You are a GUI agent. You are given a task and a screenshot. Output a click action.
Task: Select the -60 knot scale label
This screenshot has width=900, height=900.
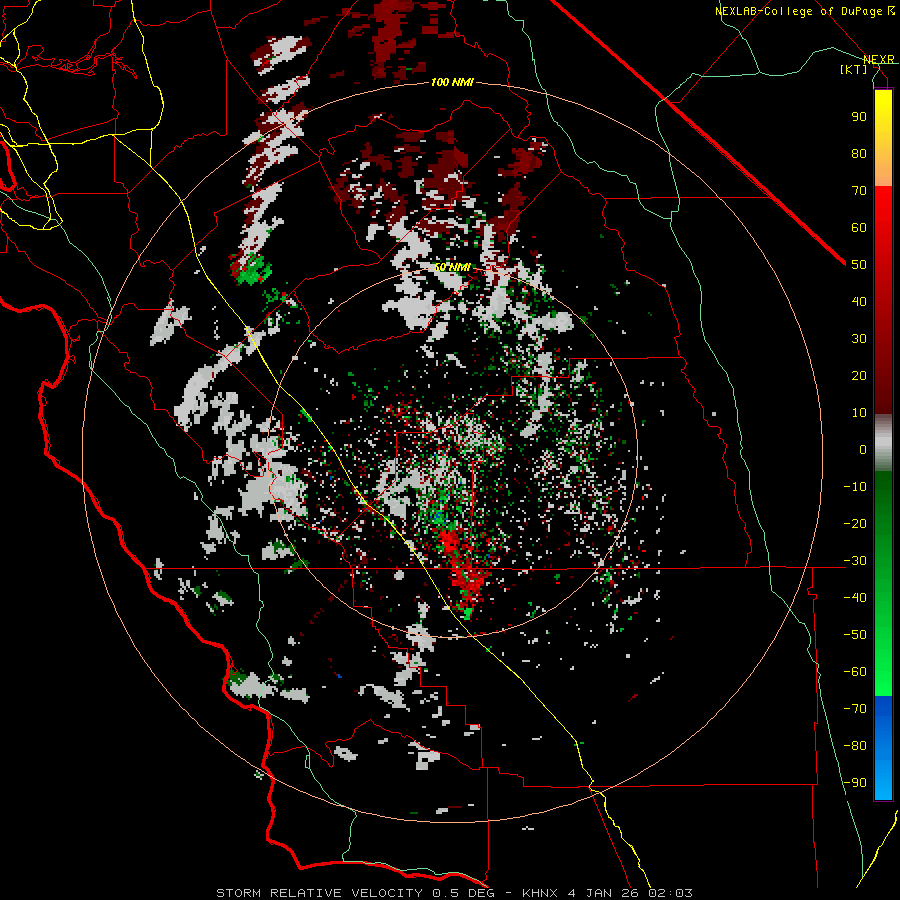click(x=855, y=672)
